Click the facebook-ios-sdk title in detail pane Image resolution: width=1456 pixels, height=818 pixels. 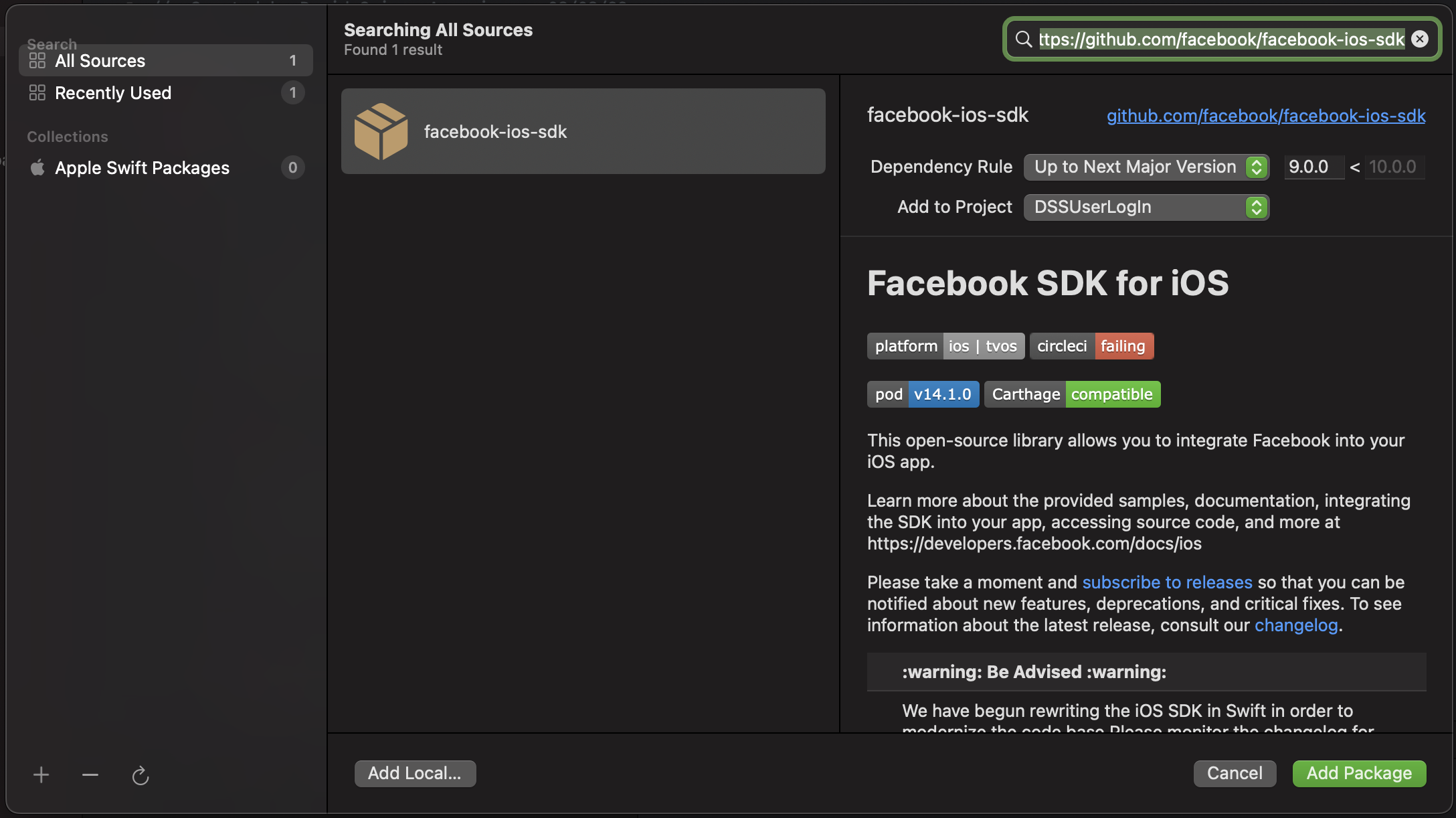pyautogui.click(x=947, y=115)
